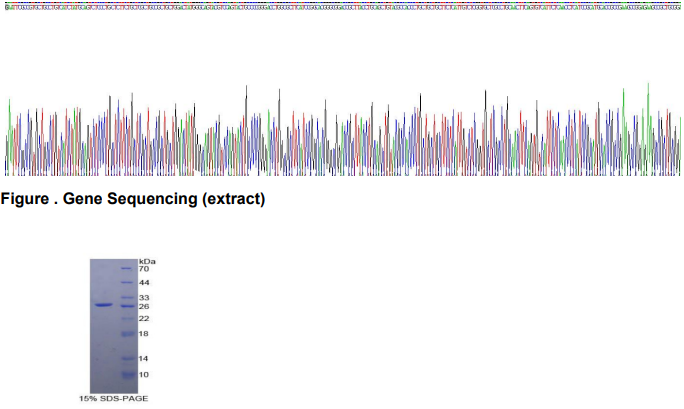The height and width of the screenshot is (409, 684).
Task: Select the 33 kDa marker label
Action: pyautogui.click(x=144, y=298)
